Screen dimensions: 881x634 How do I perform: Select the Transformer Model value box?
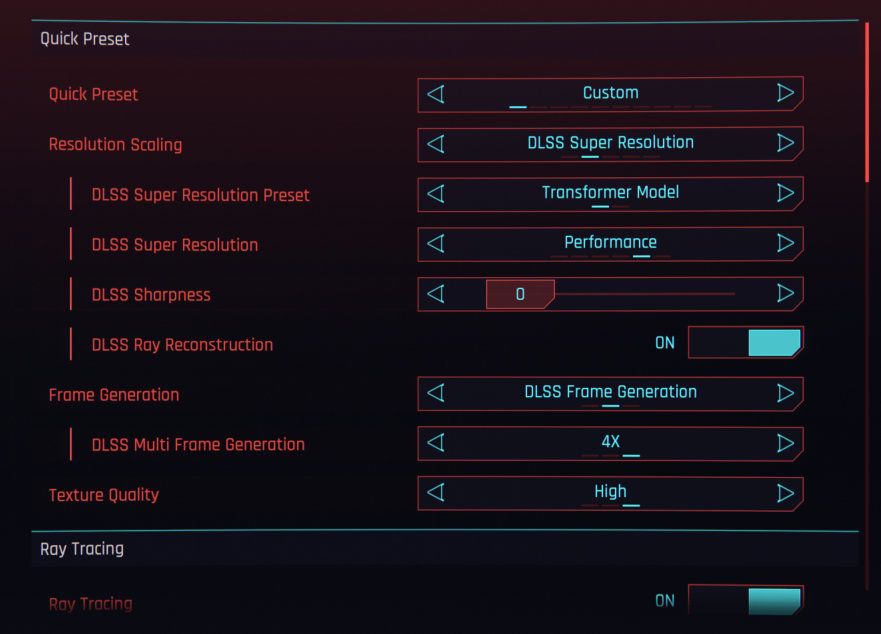(x=610, y=193)
